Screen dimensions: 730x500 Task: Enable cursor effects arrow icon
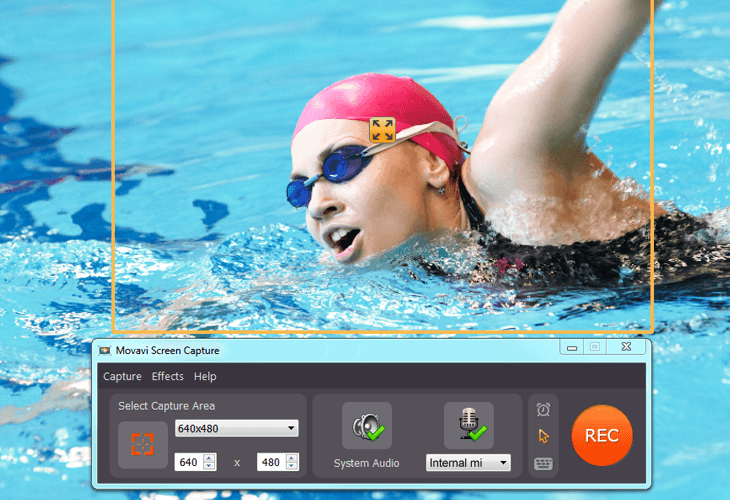point(543,437)
